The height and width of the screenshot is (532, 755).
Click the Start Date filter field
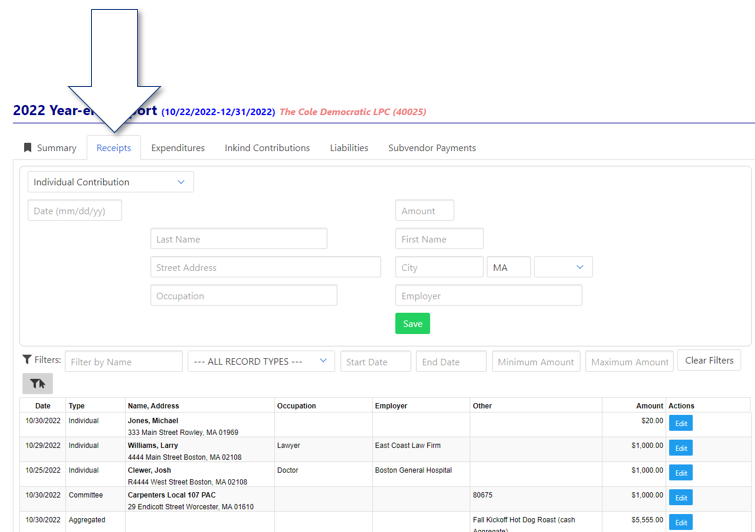coord(375,362)
